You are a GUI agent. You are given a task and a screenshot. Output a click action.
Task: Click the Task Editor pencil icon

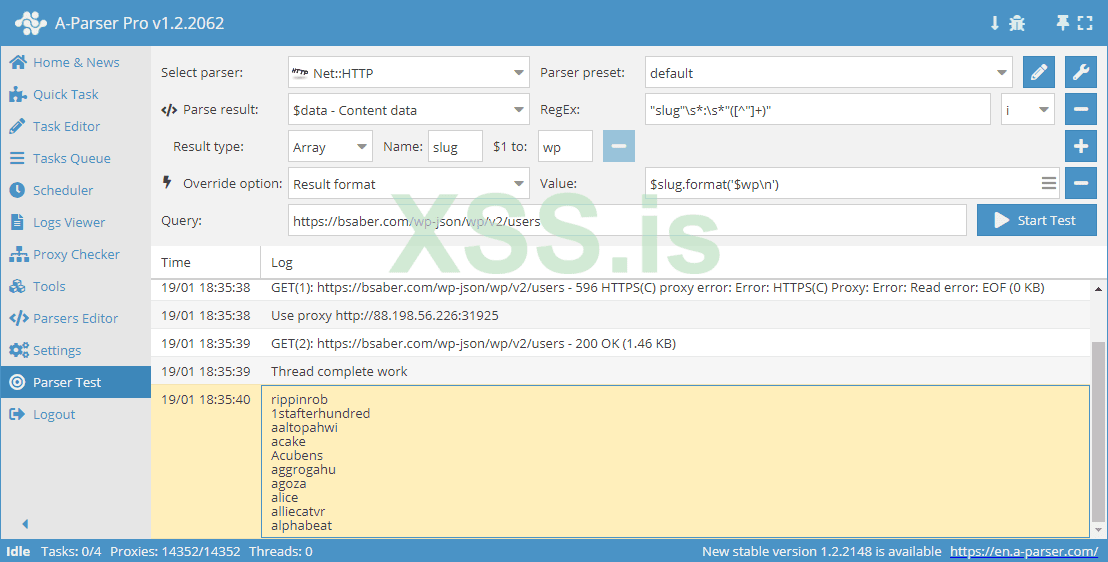tap(18, 127)
